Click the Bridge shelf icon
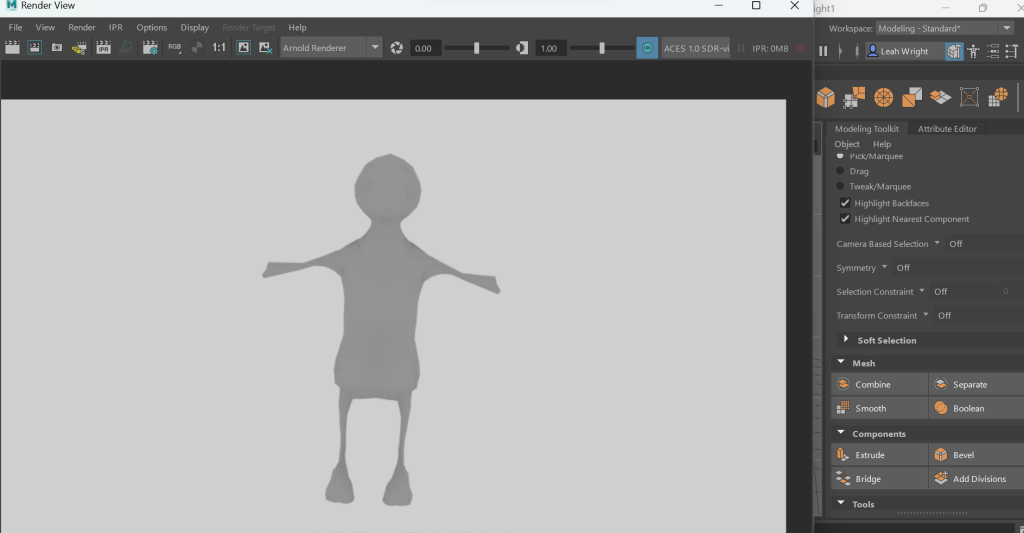This screenshot has width=1024, height=533. 854,97
